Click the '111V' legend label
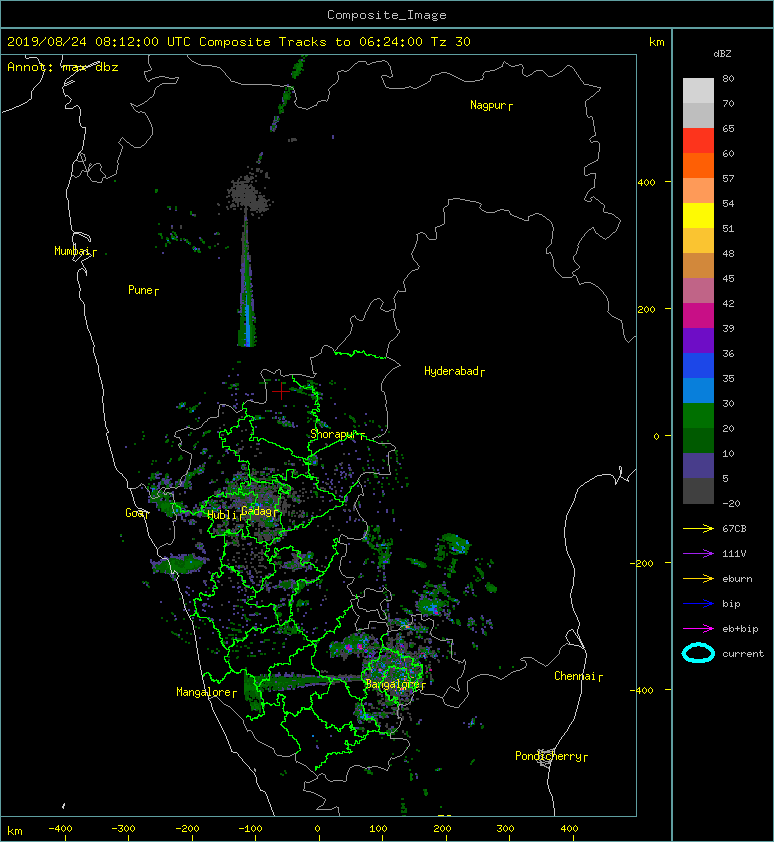This screenshot has height=842, width=774. click(x=734, y=554)
